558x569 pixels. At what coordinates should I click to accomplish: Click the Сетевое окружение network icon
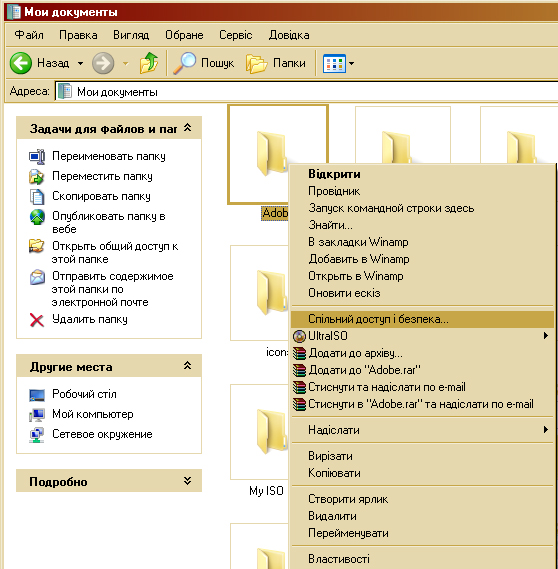(x=37, y=435)
